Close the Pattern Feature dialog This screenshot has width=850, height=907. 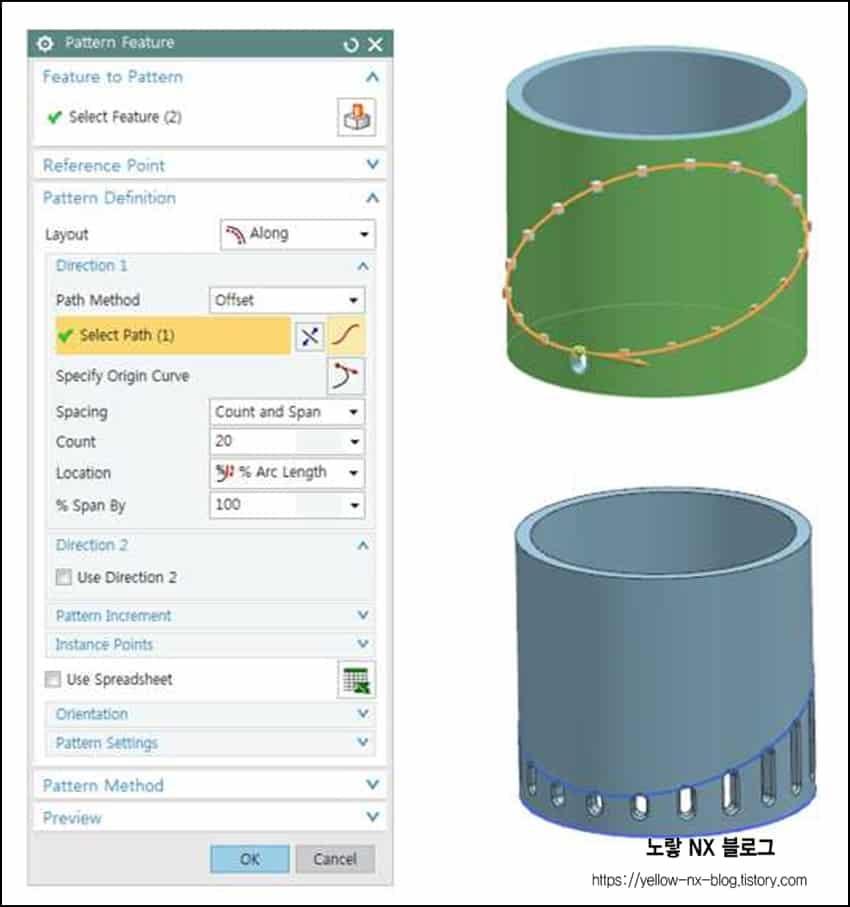tap(376, 44)
